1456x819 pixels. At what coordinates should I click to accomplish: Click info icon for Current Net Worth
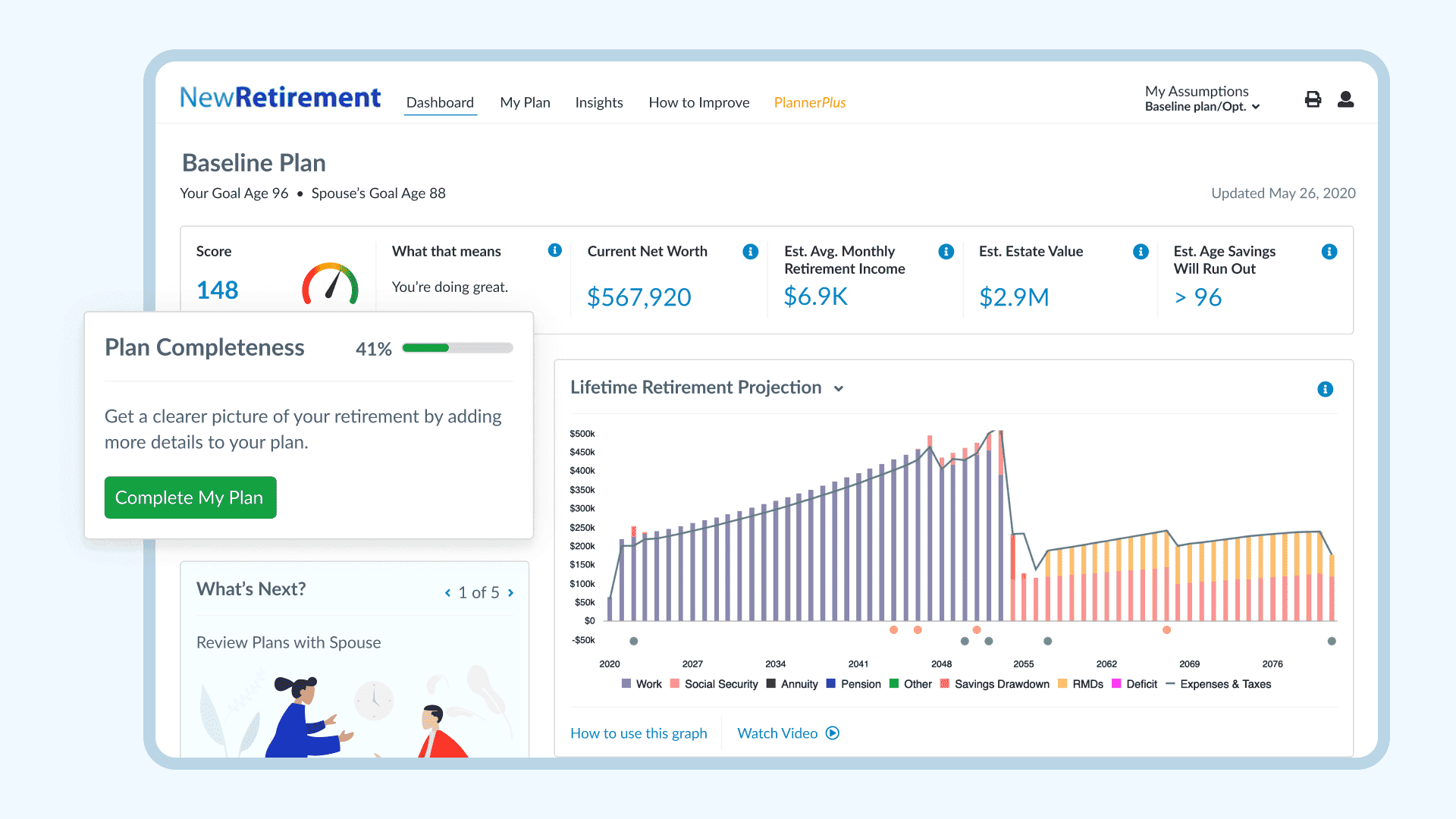point(751,252)
